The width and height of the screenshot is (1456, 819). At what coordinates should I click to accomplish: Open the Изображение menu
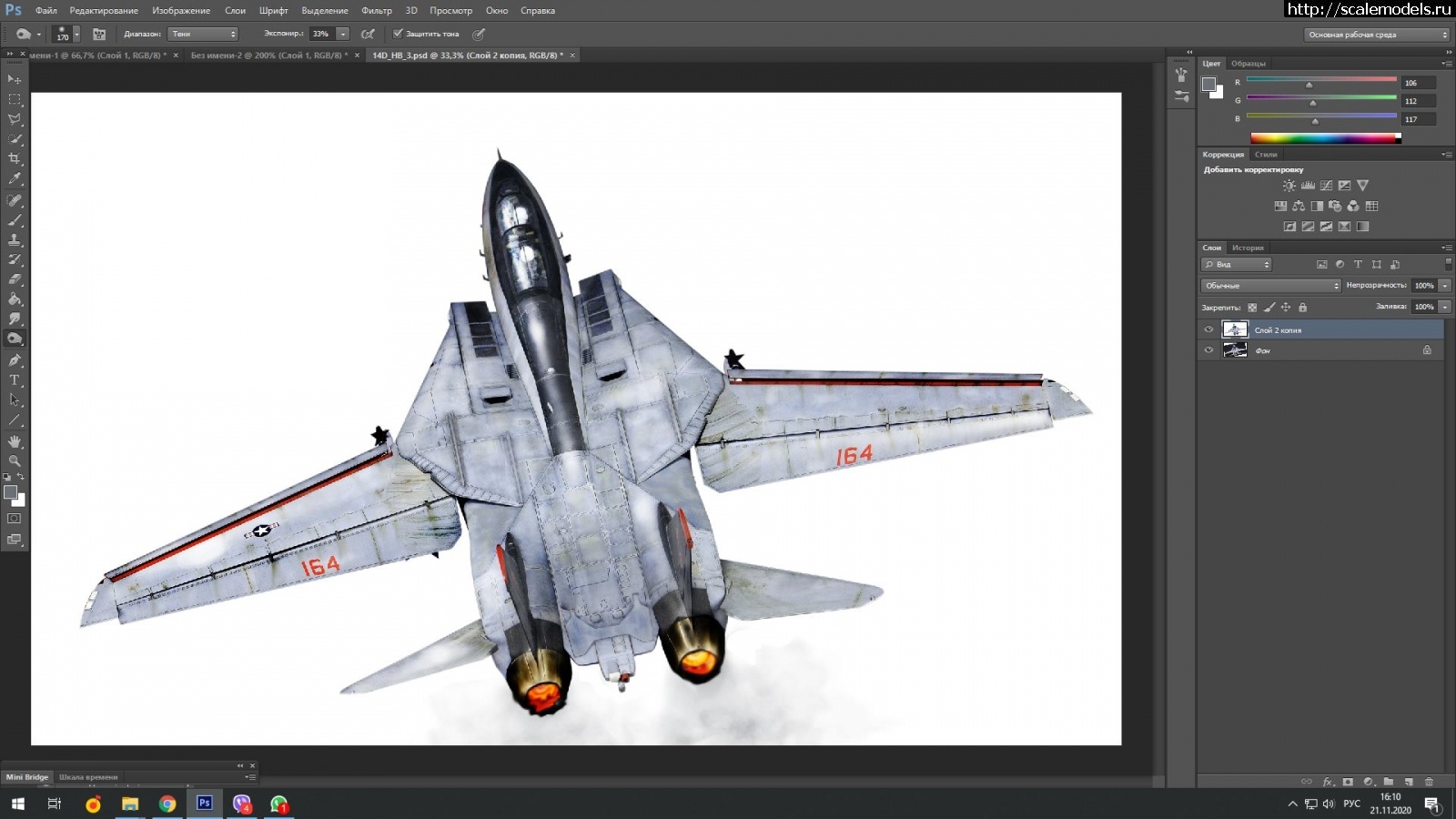coord(181,11)
